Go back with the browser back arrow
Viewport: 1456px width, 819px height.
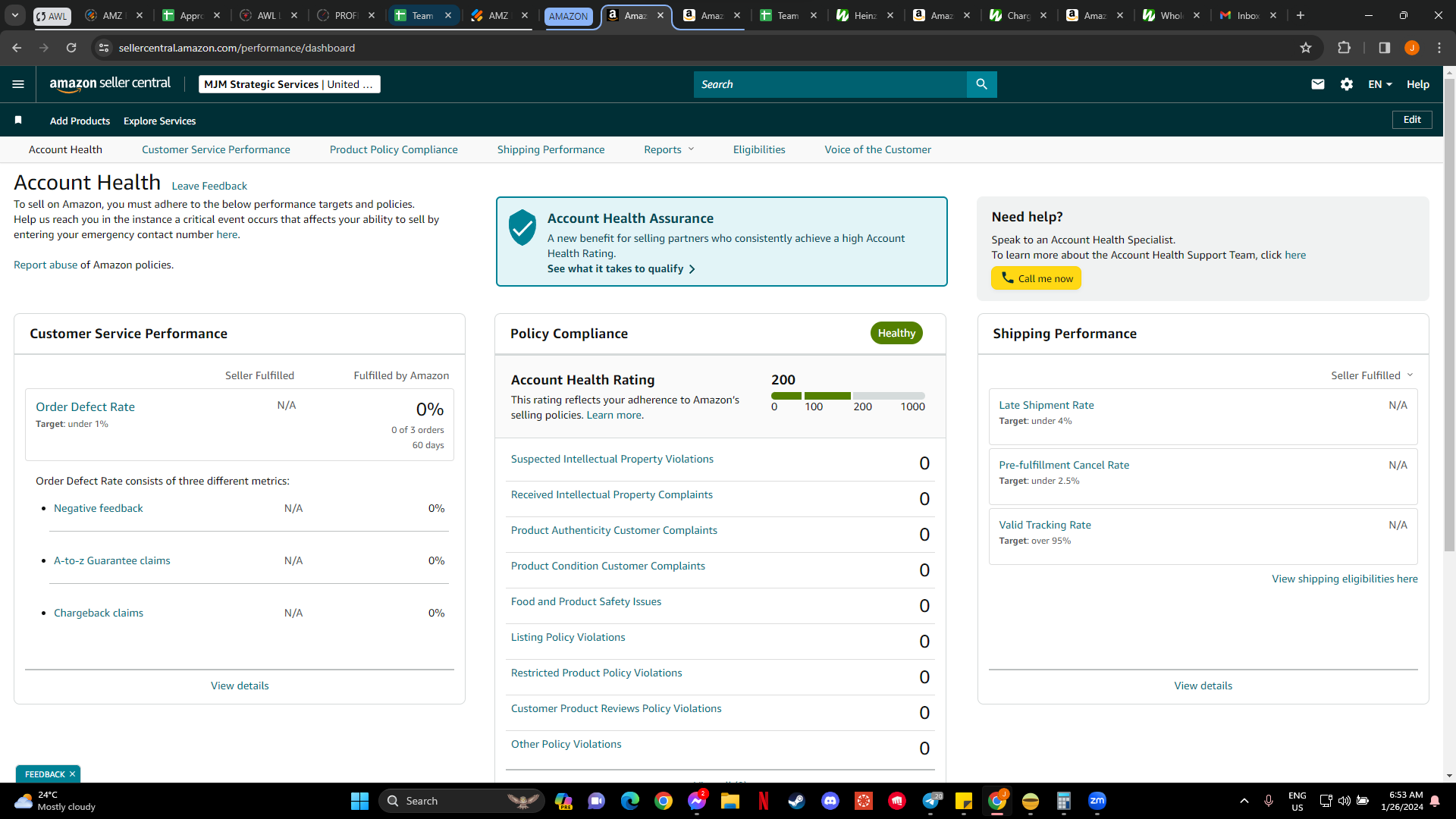[17, 48]
